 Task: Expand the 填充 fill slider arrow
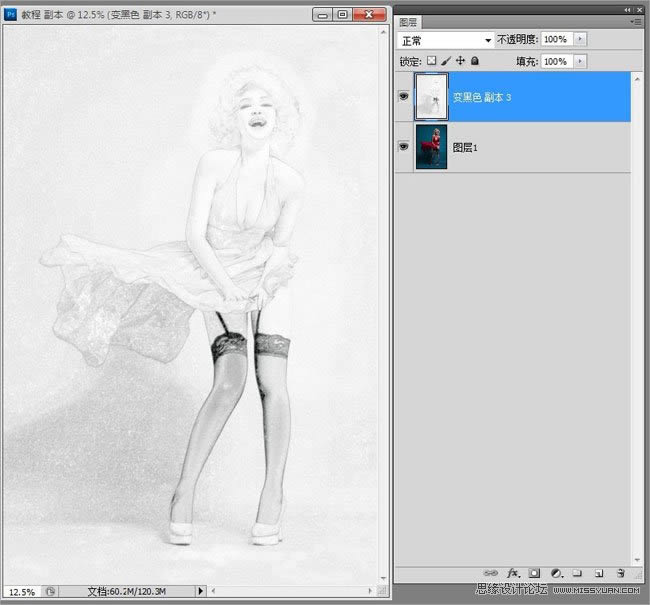581,61
